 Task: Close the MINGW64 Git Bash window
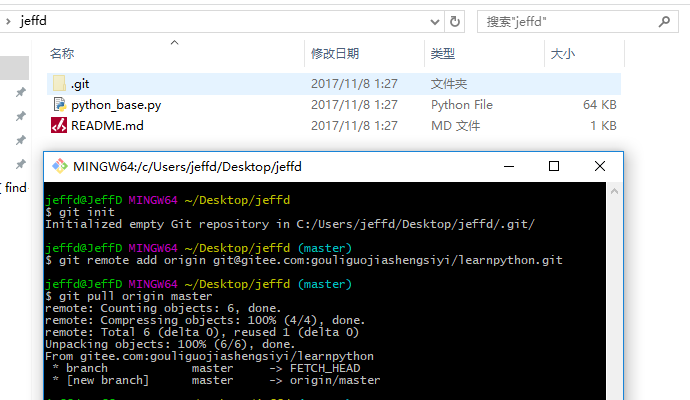point(600,166)
